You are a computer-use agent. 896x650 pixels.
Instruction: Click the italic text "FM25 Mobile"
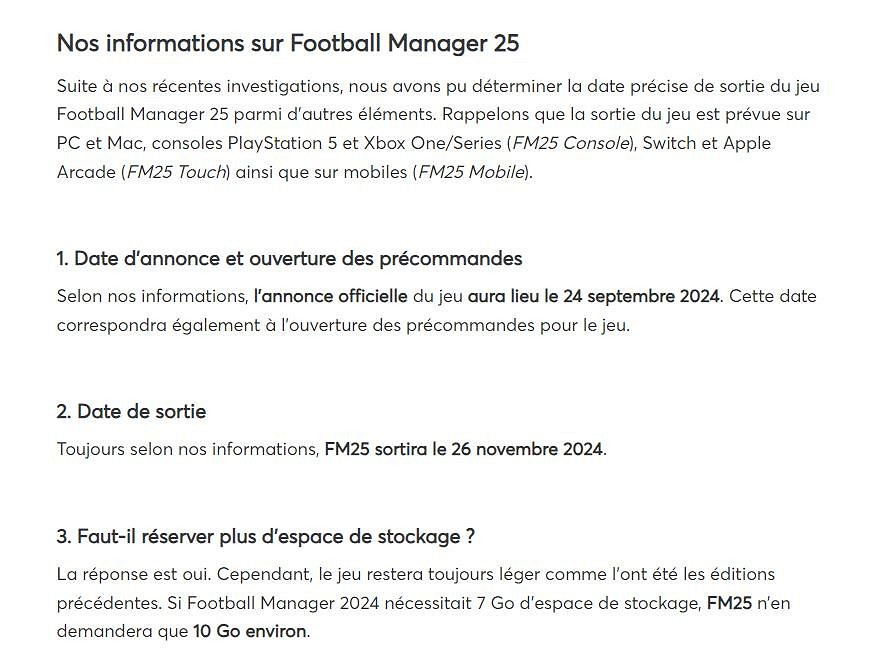(471, 172)
